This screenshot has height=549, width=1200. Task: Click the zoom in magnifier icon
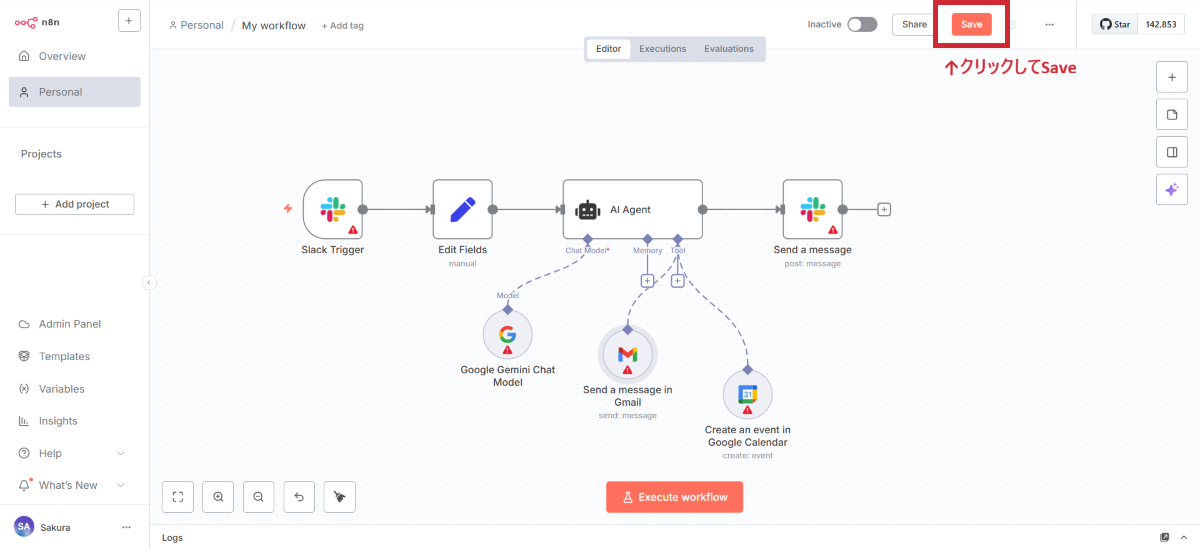click(218, 496)
